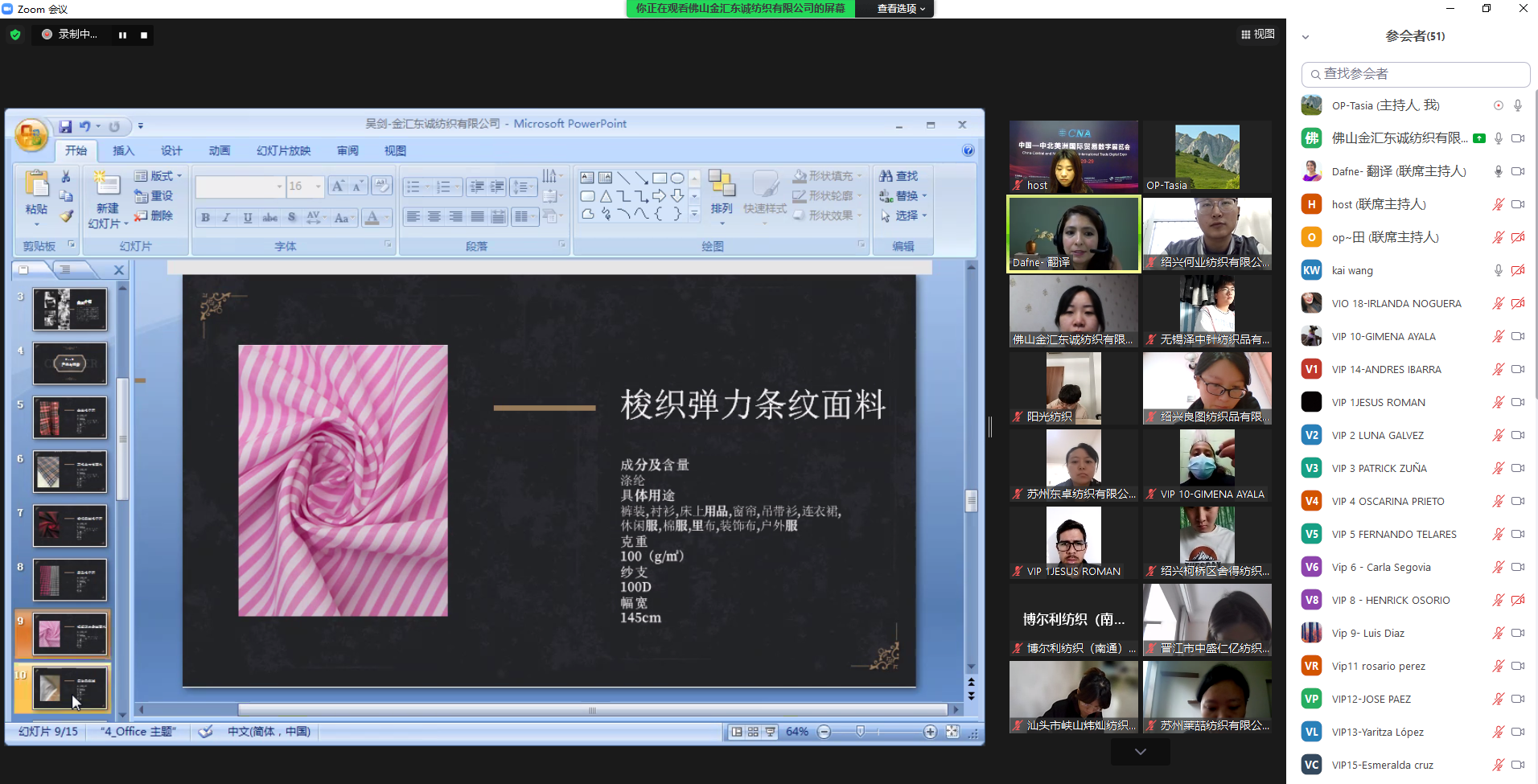Click the green encryption shield icon
Image resolution: width=1538 pixels, height=784 pixels.
tap(15, 35)
